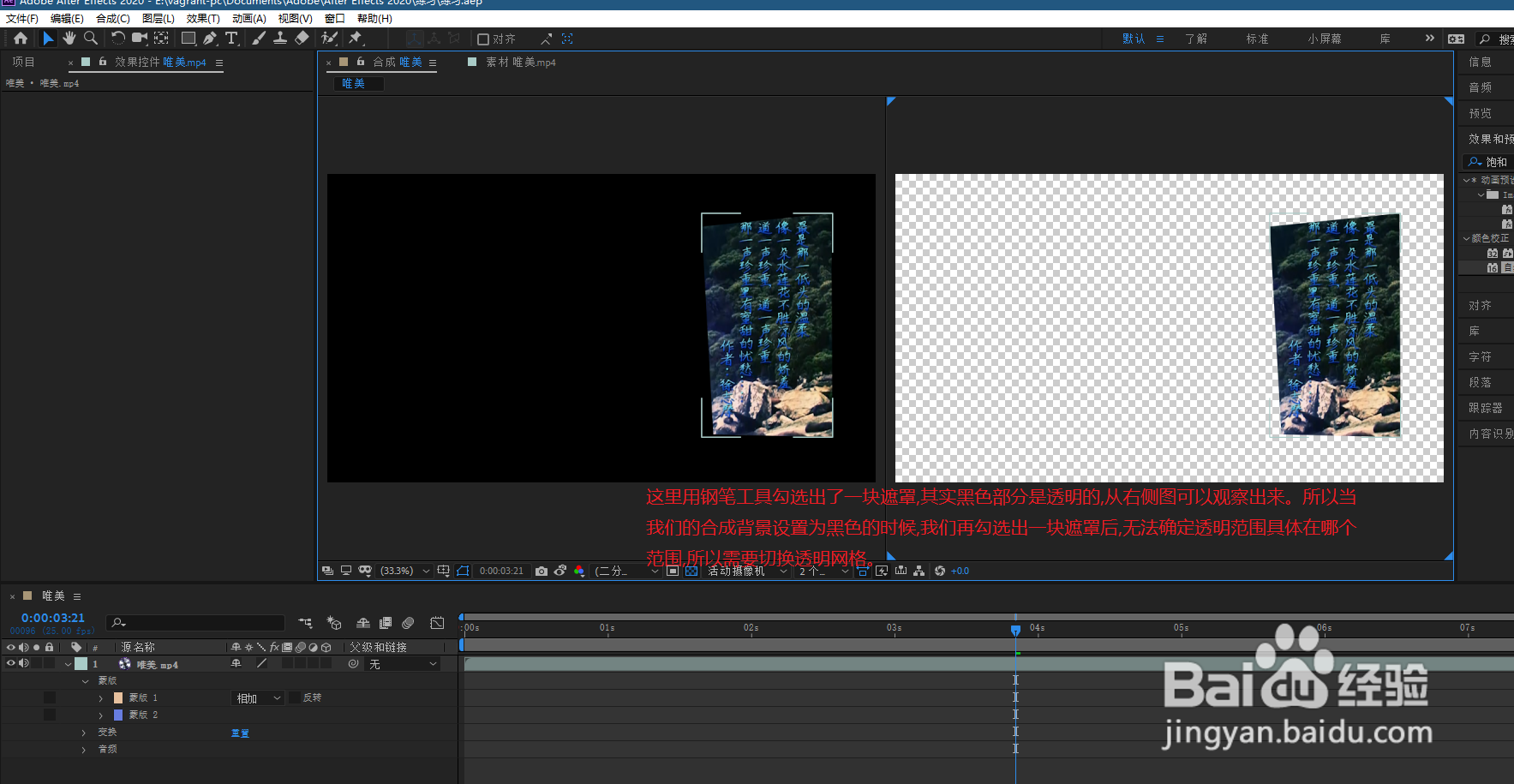Image resolution: width=1514 pixels, height=784 pixels.
Task: Select the Clone Stamp tool
Action: (x=280, y=39)
